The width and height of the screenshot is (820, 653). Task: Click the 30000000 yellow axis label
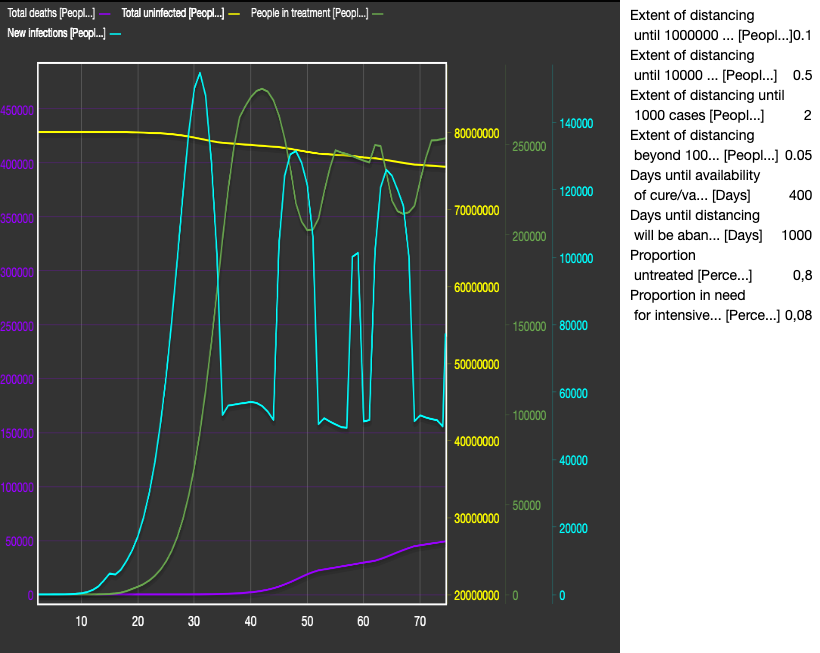(476, 518)
